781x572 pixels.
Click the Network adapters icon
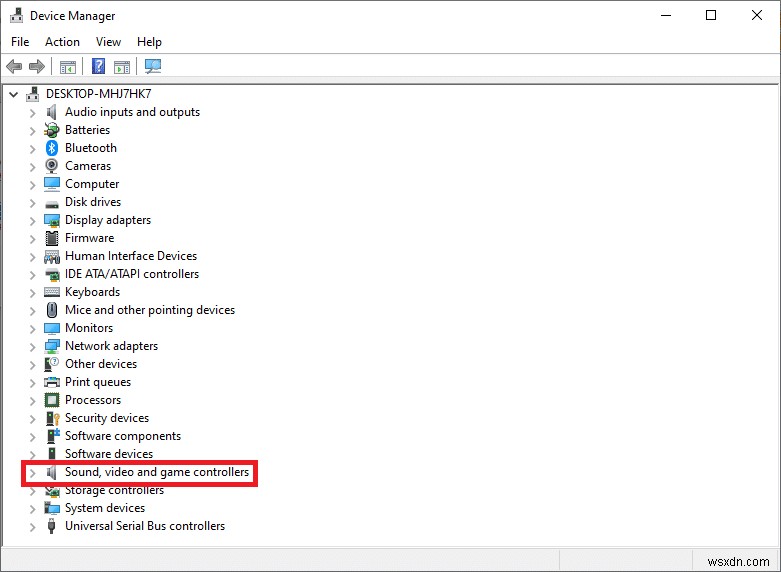point(52,346)
